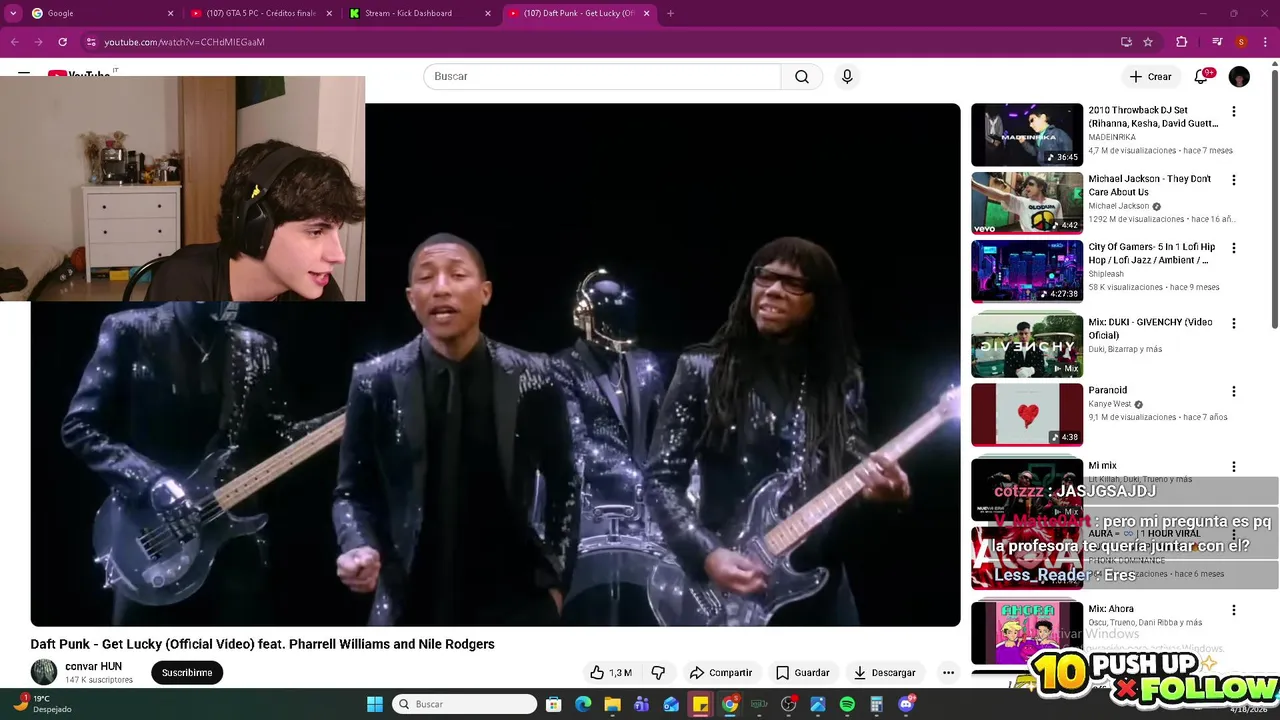The height and width of the screenshot is (720, 1280).
Task: Open options for Michael Jackson video
Action: (x=1233, y=180)
